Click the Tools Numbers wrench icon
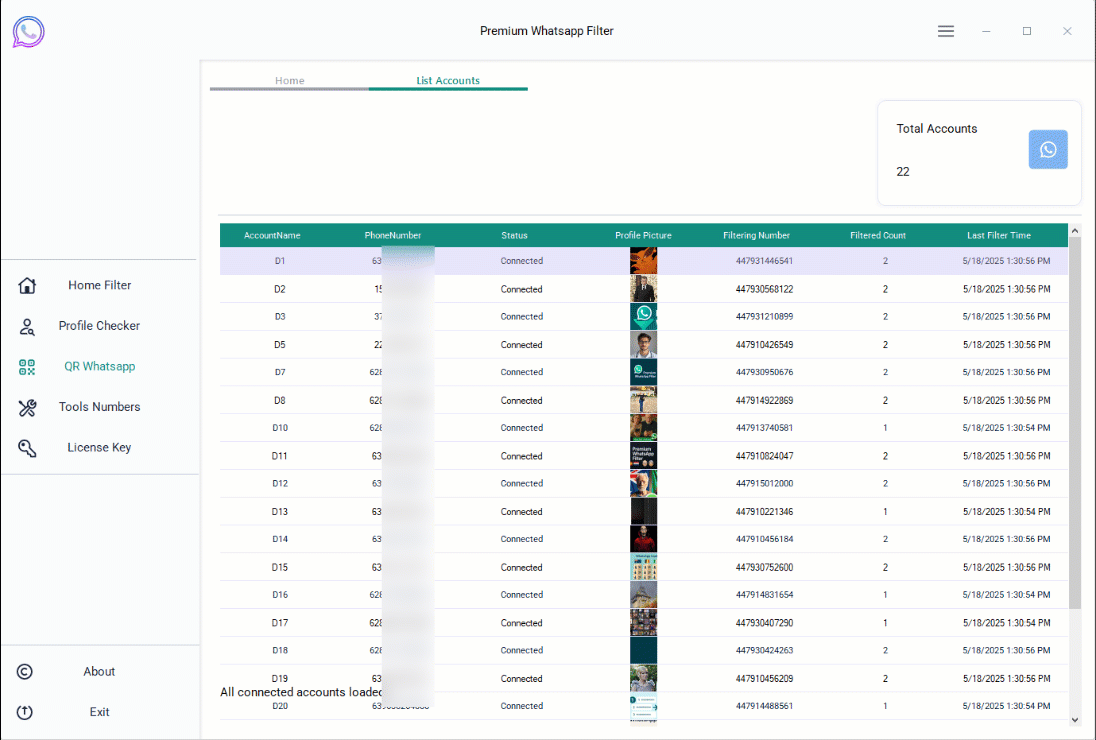Viewport: 1096px width, 740px height. pos(27,407)
